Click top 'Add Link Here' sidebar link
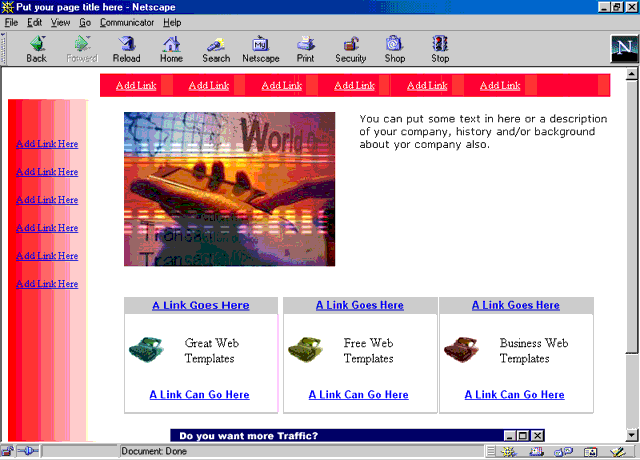The image size is (640, 460). (x=47, y=144)
